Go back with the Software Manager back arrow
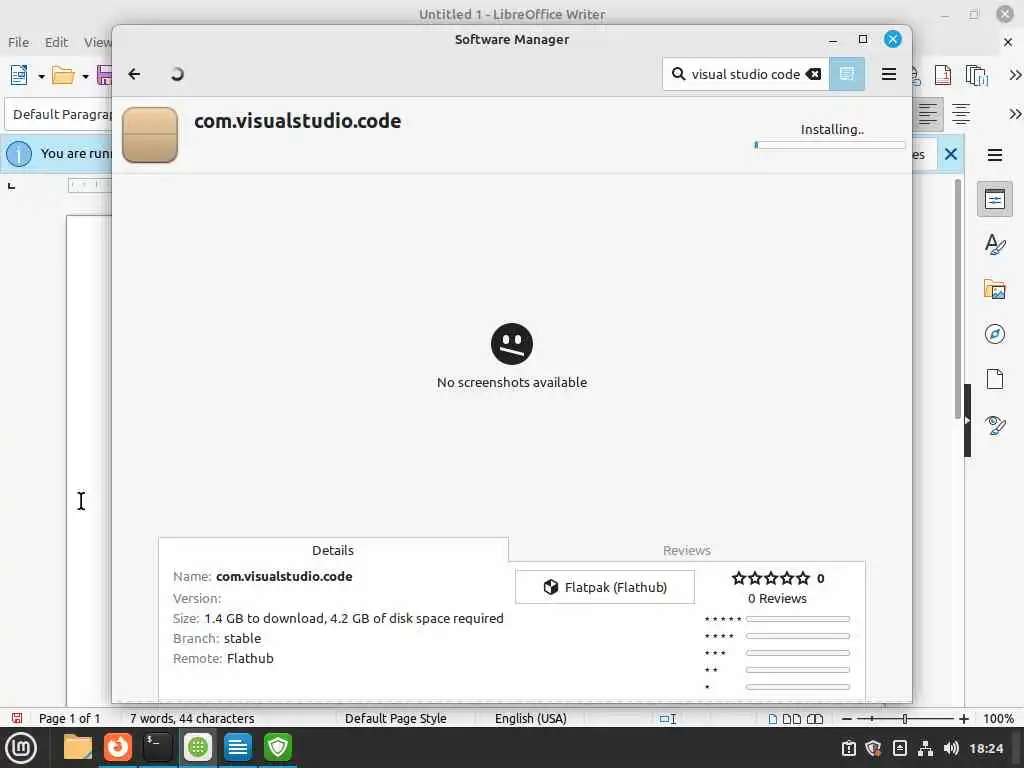This screenshot has width=1024, height=768. (134, 74)
